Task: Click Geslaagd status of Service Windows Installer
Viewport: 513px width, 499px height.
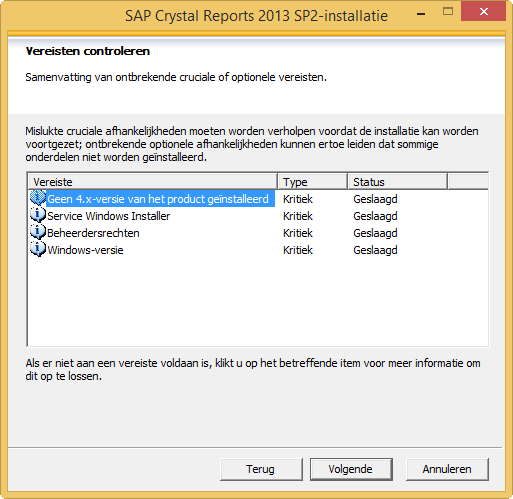Action: click(375, 216)
